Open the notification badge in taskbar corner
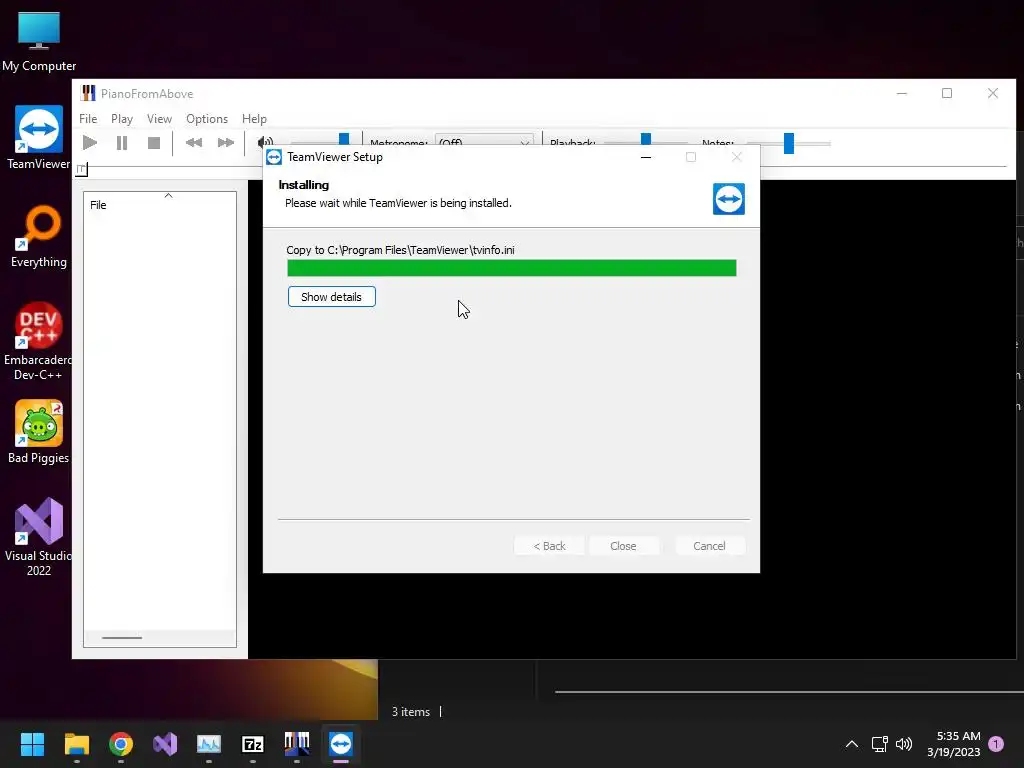 (996, 744)
